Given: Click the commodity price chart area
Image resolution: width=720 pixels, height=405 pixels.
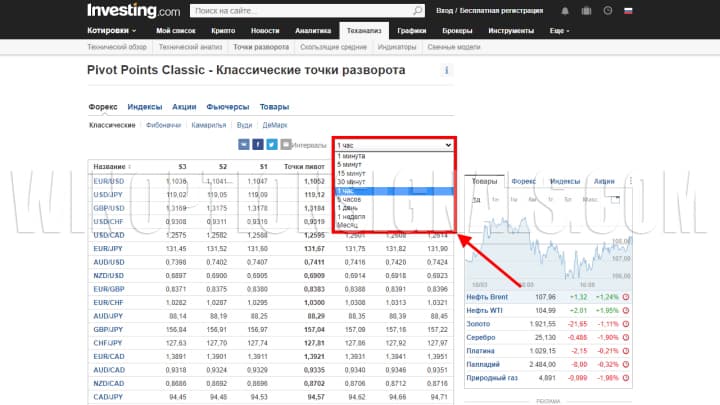Looking at the screenshot, I should click(x=548, y=248).
